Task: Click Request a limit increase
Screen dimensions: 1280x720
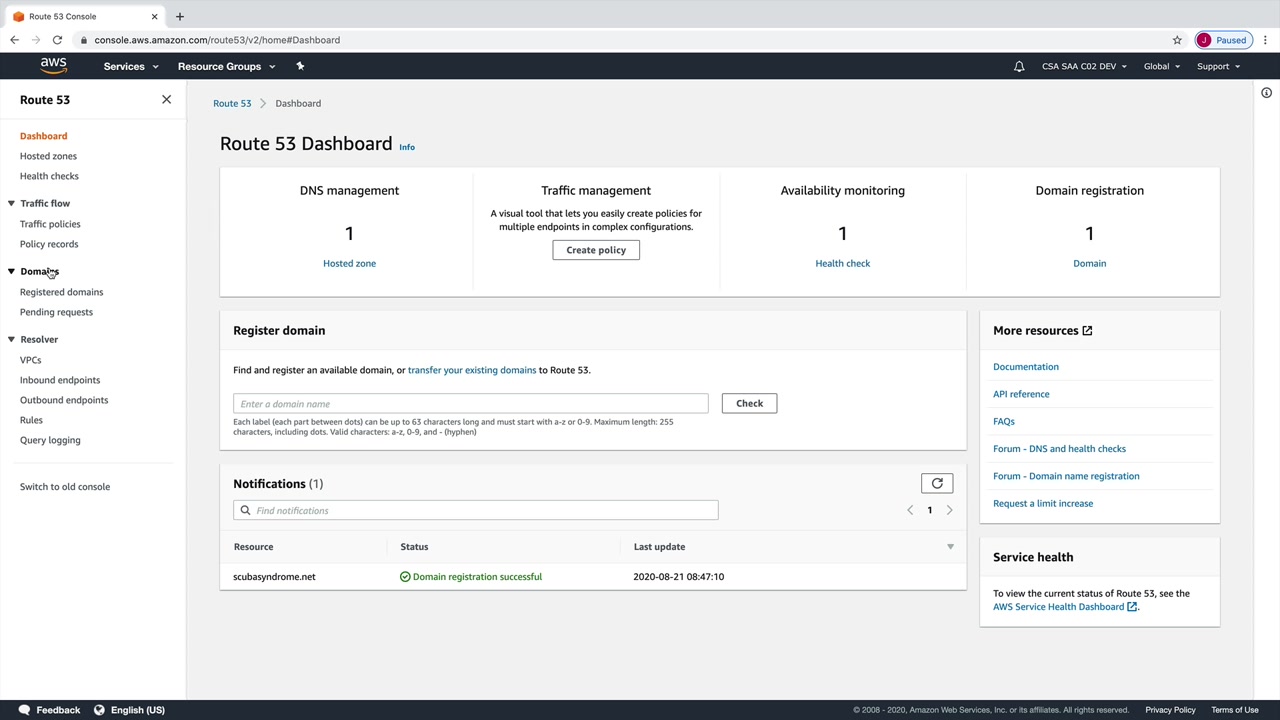Action: click(x=1043, y=504)
